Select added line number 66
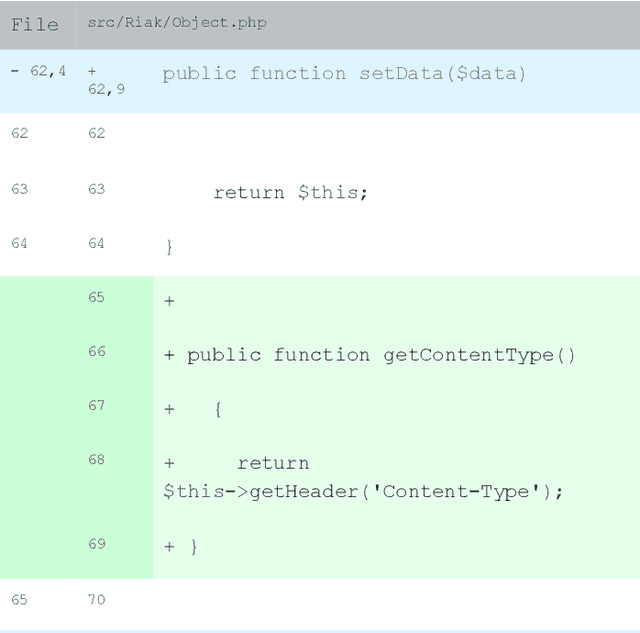Image resolution: width=640 pixels, height=633 pixels. (x=96, y=351)
